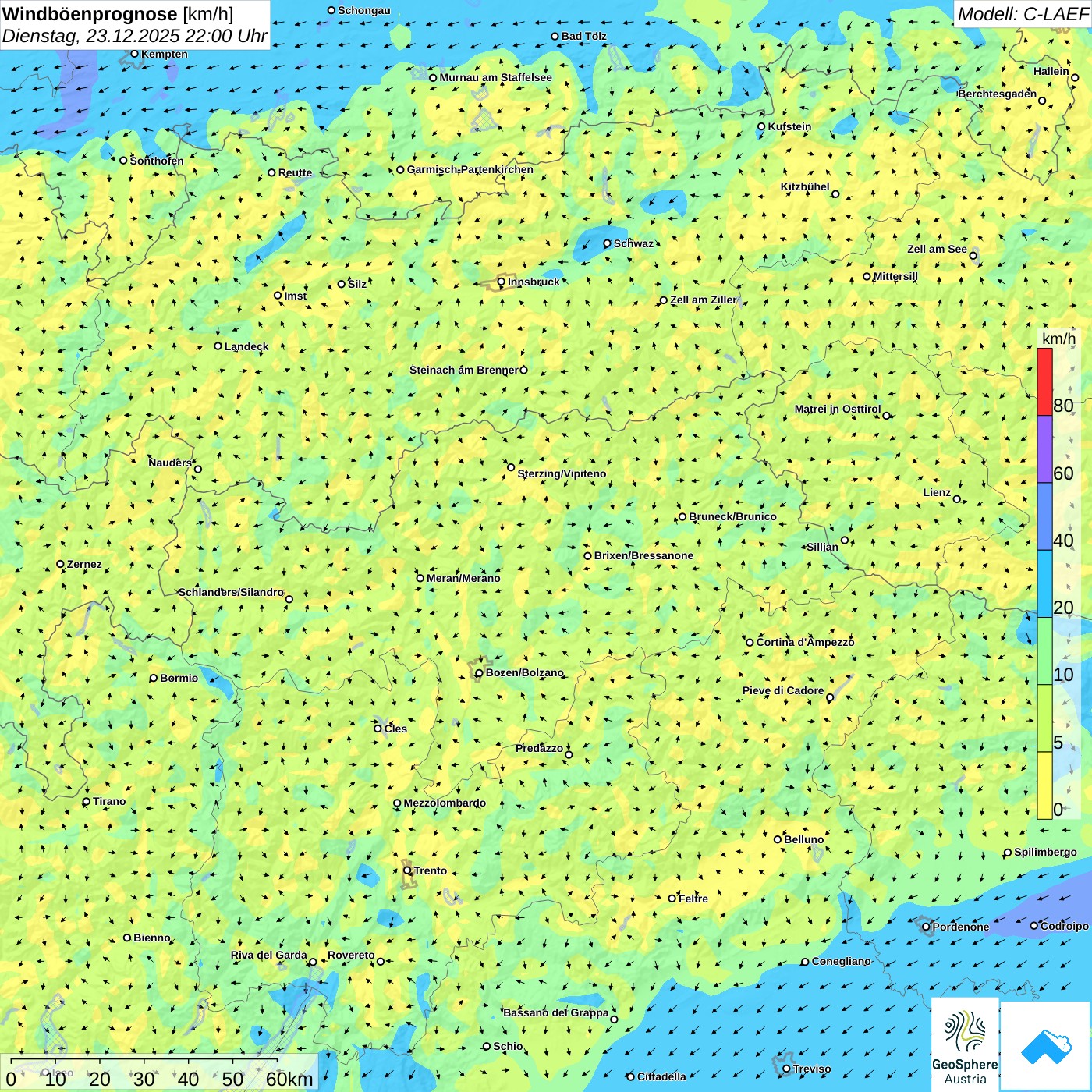Click the Zell am See label
This screenshot has height=1092, width=1092.
(x=937, y=249)
